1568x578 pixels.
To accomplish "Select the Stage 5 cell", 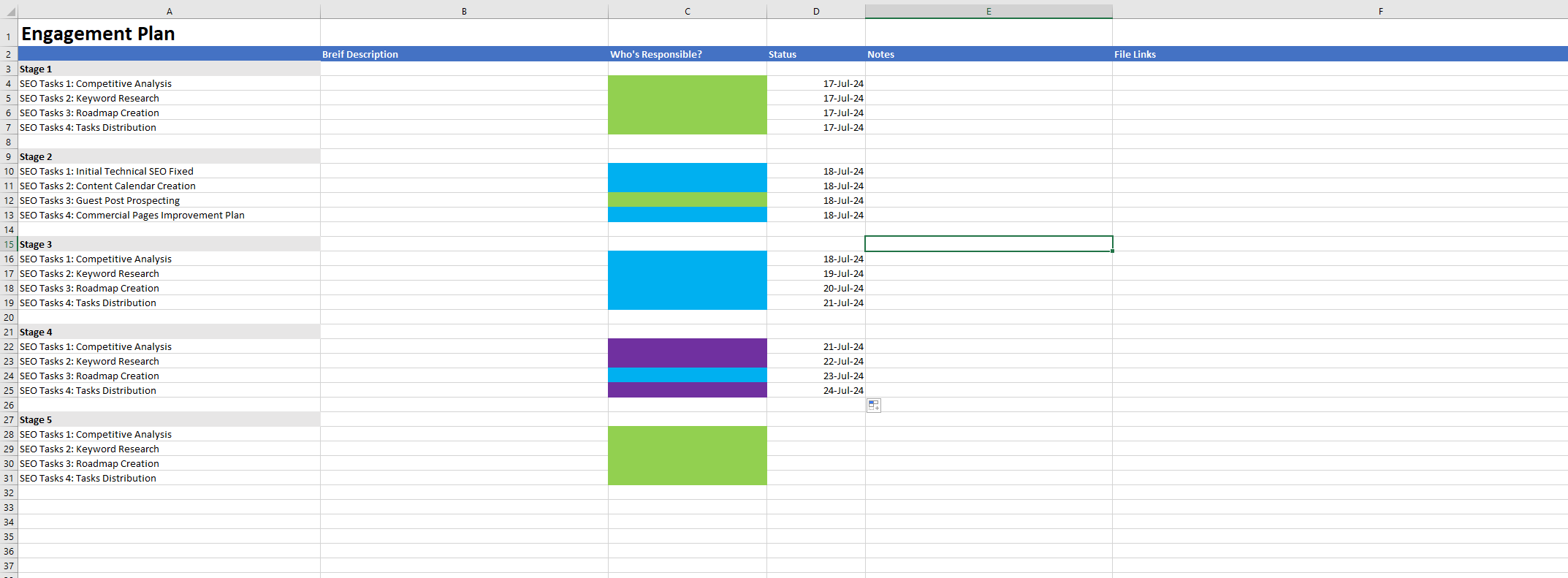I will [x=170, y=419].
